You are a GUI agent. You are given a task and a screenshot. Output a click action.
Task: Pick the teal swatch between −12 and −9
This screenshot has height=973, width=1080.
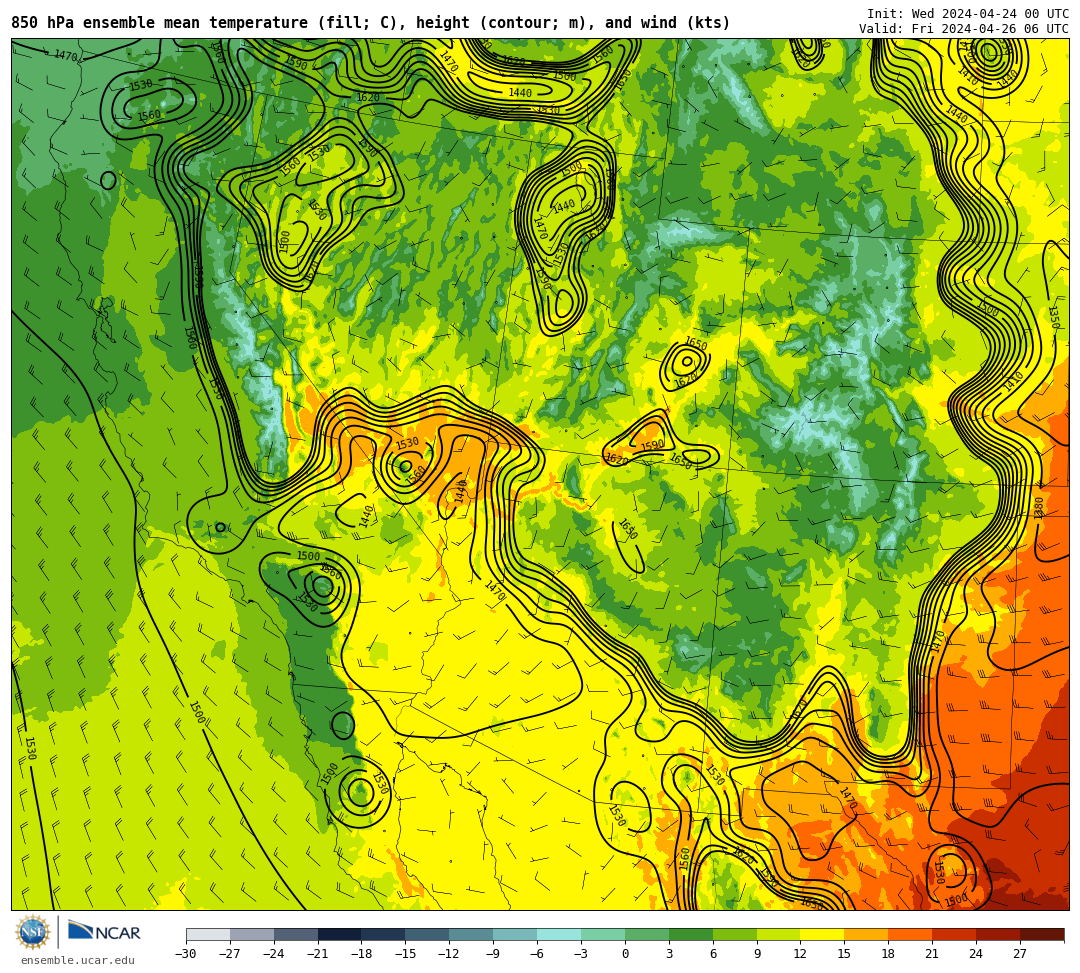point(472,934)
